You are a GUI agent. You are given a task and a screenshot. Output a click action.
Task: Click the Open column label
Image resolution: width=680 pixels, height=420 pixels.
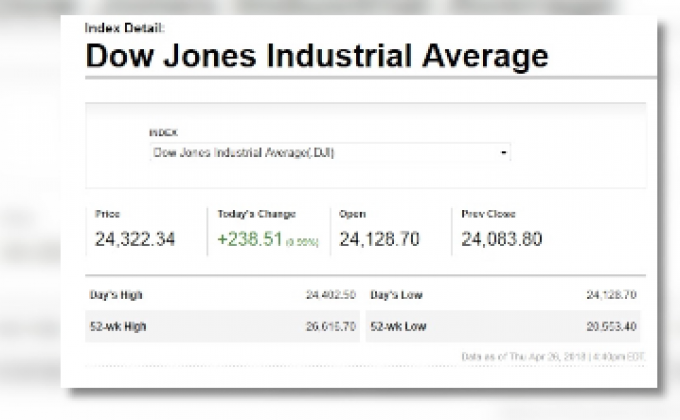pyautogui.click(x=352, y=214)
